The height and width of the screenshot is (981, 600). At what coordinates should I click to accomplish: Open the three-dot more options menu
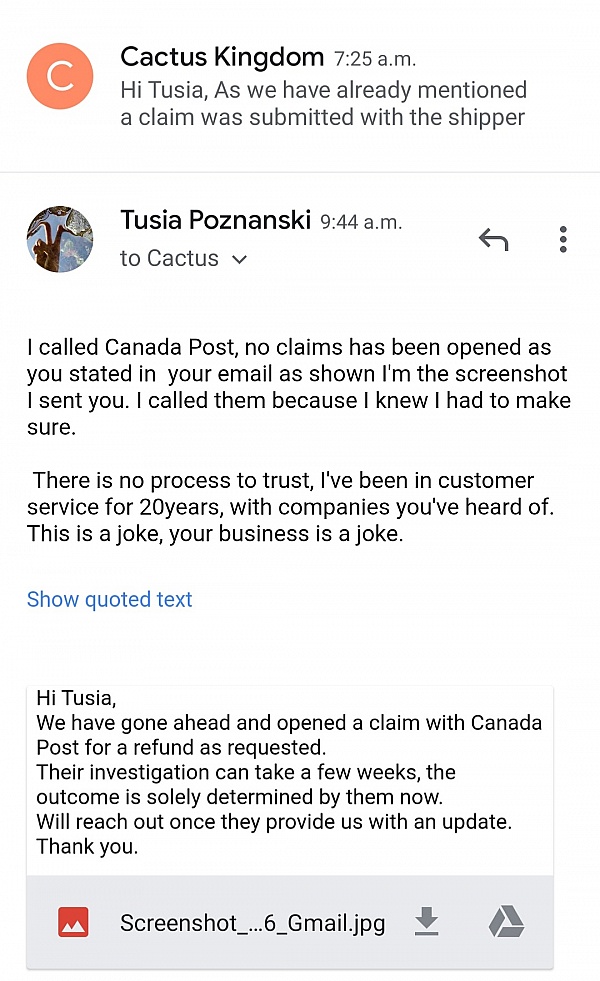pyautogui.click(x=563, y=240)
